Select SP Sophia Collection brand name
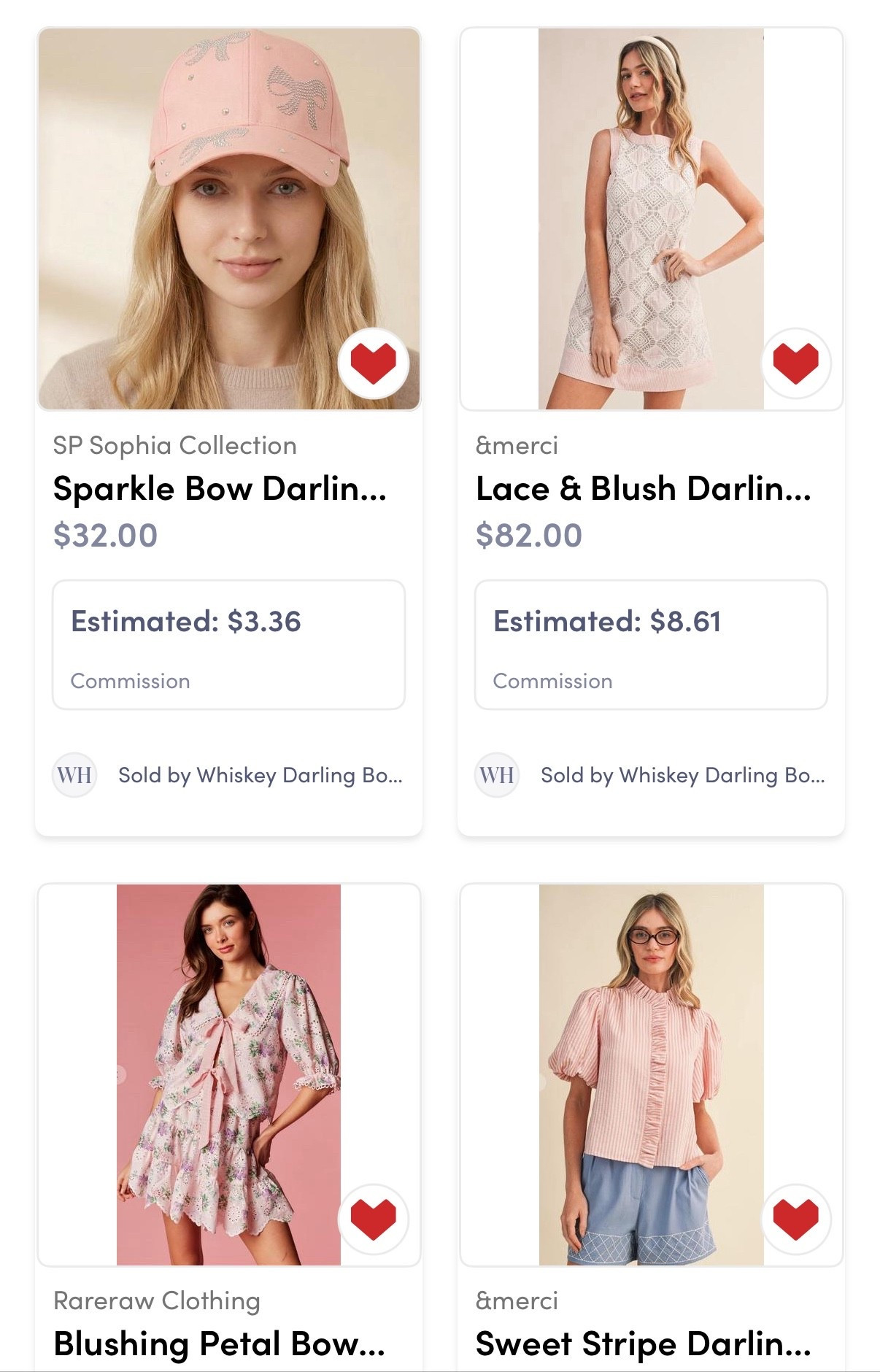Screen dimensions: 880x1372 pos(174,445)
